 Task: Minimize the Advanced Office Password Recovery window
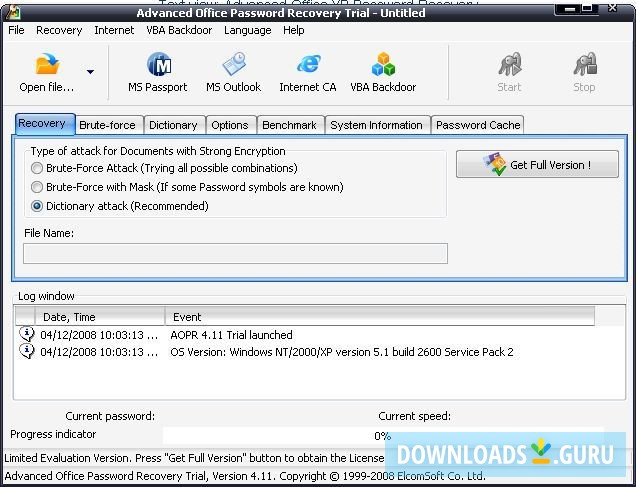tap(569, 8)
